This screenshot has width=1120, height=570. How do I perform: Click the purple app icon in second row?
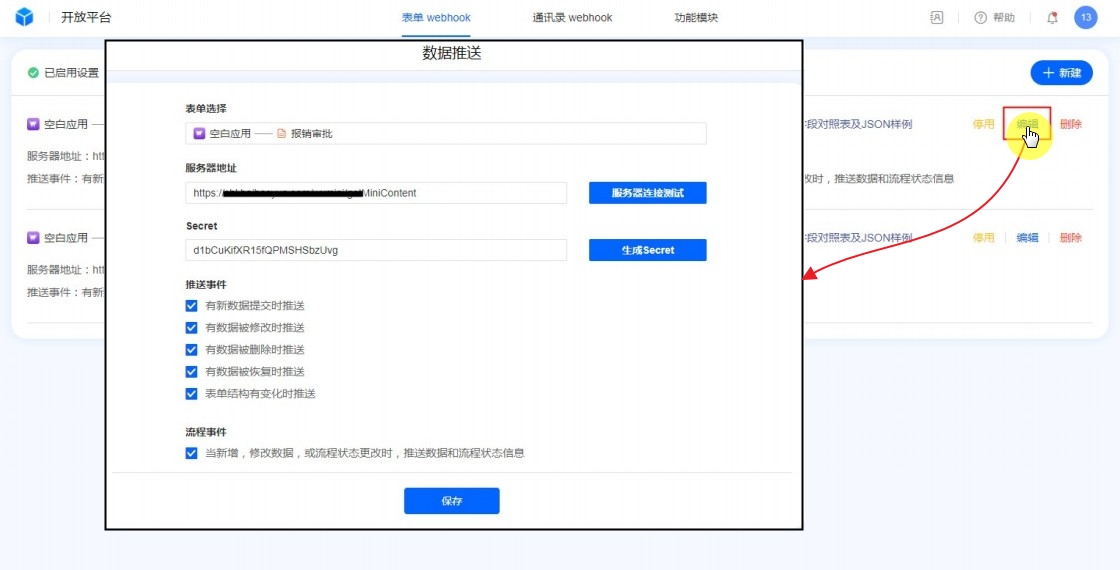pyautogui.click(x=33, y=238)
